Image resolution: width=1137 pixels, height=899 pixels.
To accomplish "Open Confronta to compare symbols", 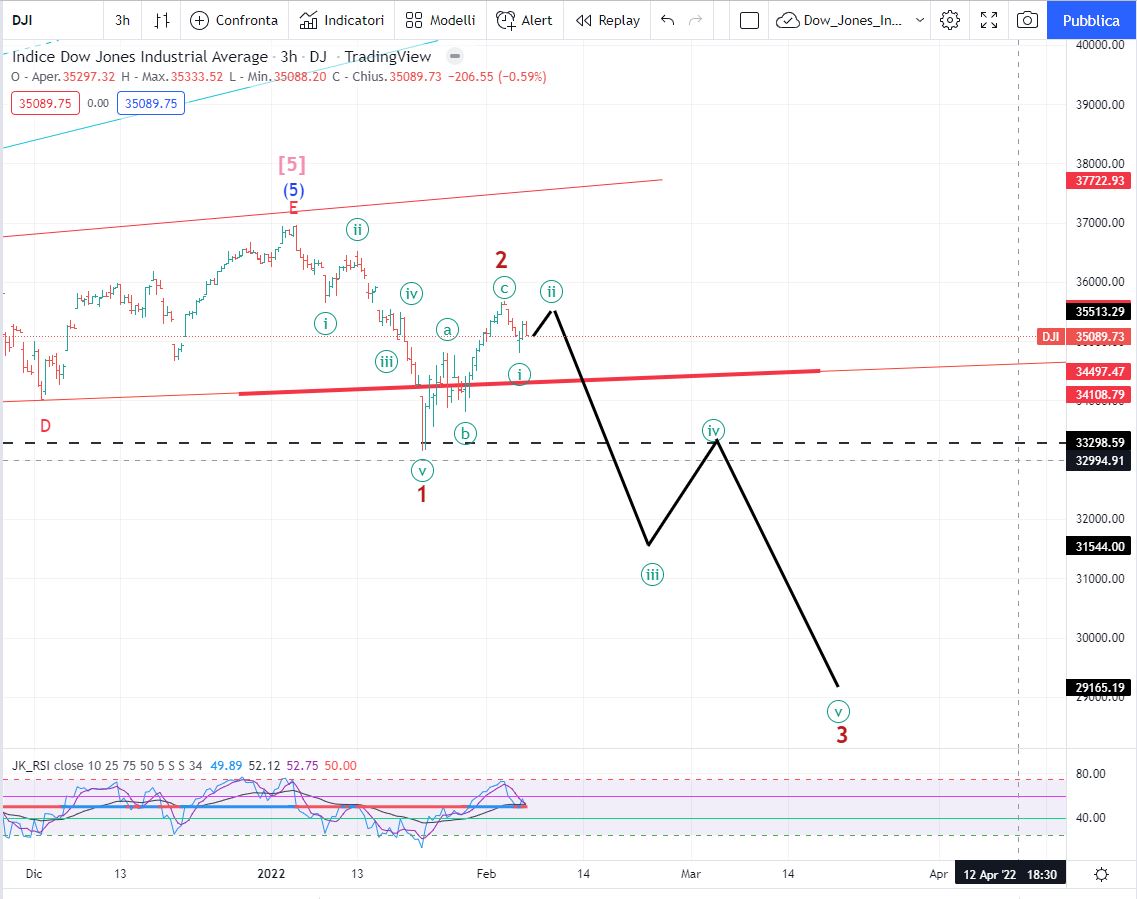I will (233, 20).
